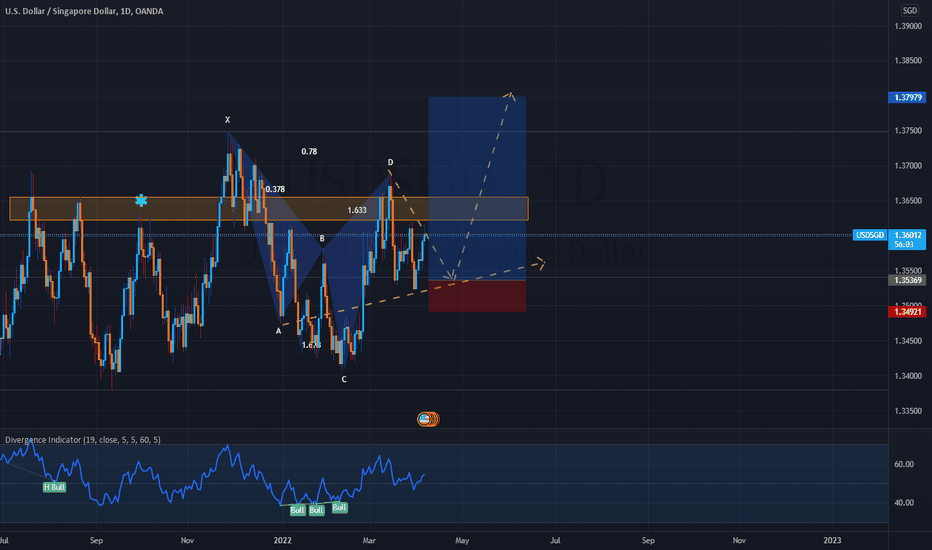Screen dimensions: 932x550
Task: Click the stacked economic event flag icons
Action: pyautogui.click(x=428, y=419)
